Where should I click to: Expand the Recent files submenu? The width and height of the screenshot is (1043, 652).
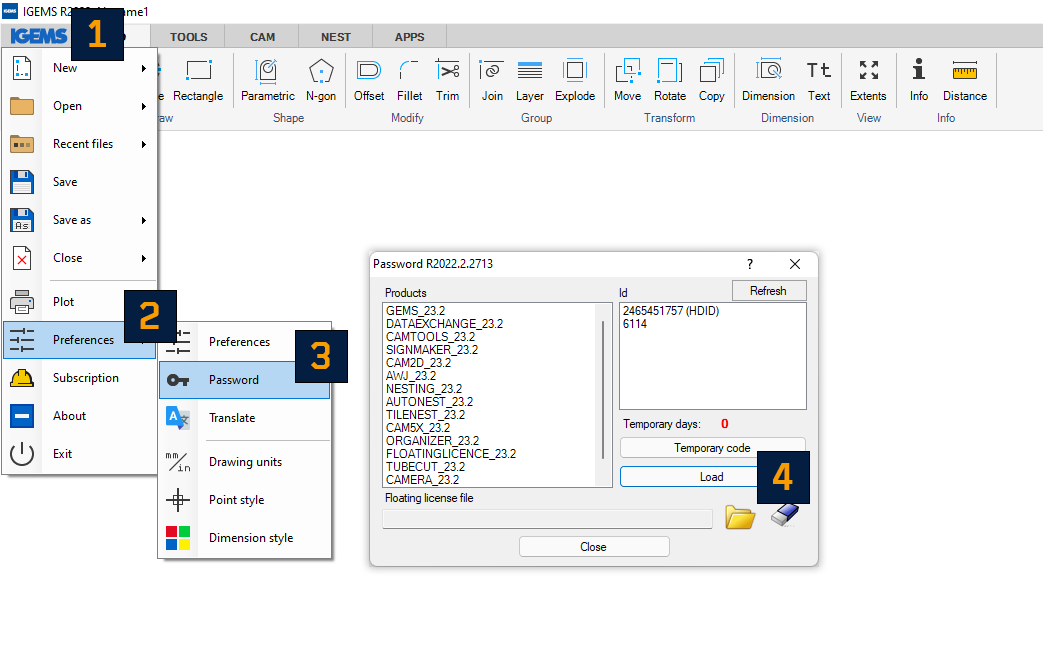pos(84,143)
